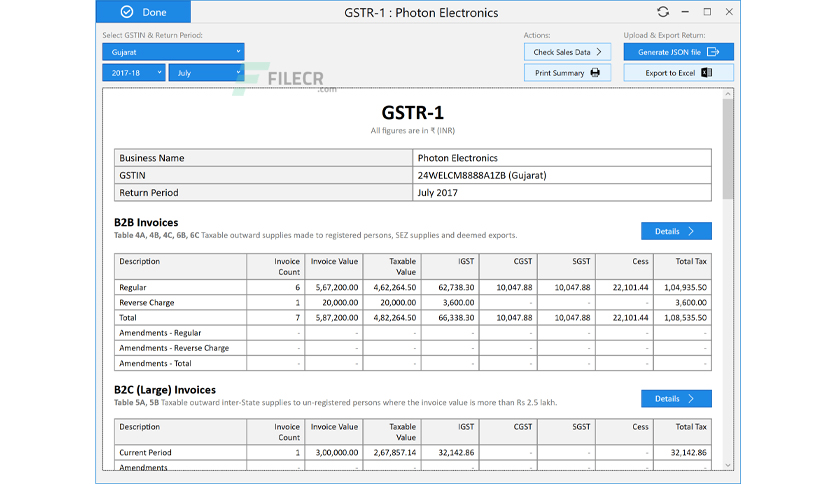Click the 'Current Period' row label
Image resolution: width=836 pixels, height=484 pixels.
point(145,452)
